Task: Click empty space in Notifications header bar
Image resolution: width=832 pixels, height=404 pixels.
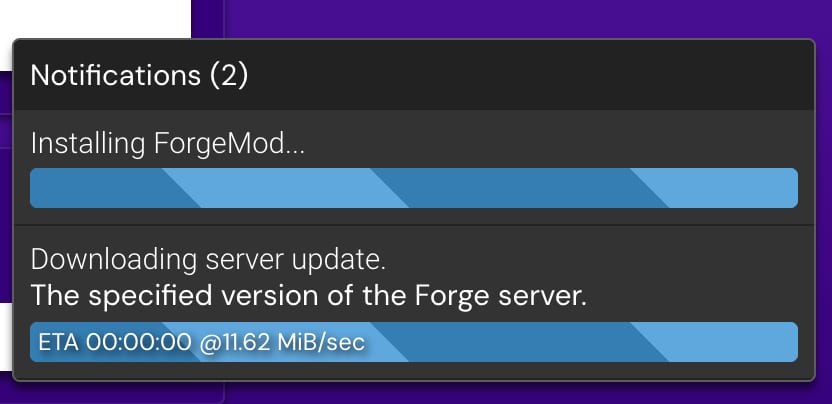Action: [x=550, y=75]
